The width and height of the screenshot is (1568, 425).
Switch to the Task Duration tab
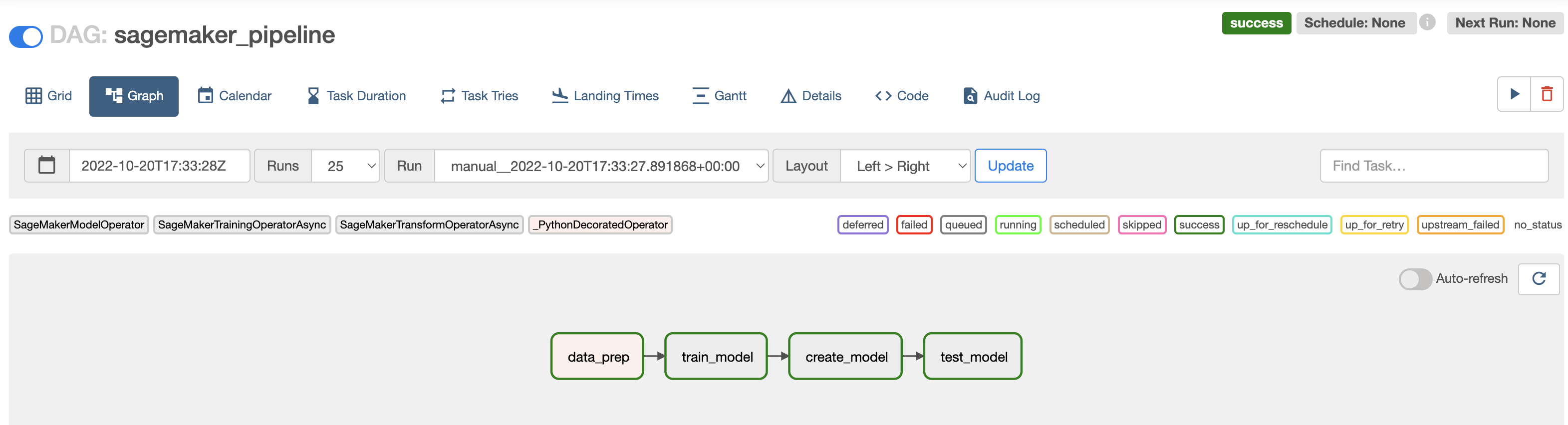click(x=356, y=96)
